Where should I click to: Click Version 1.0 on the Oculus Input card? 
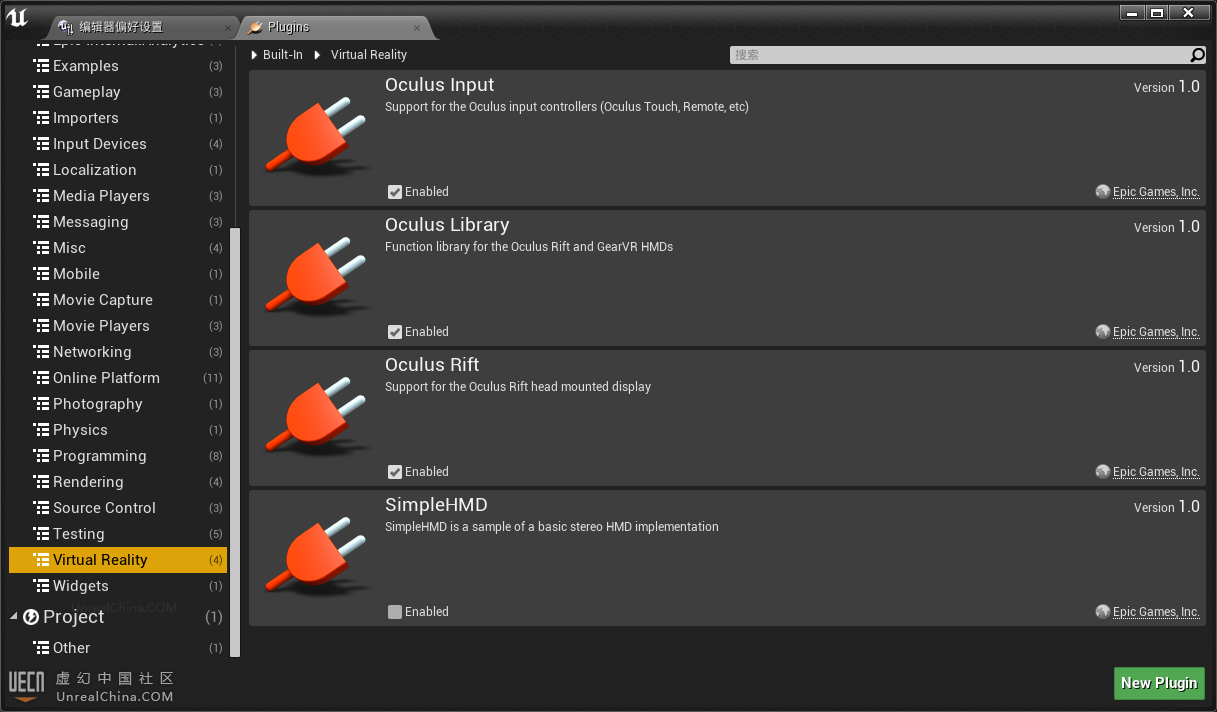point(1167,87)
